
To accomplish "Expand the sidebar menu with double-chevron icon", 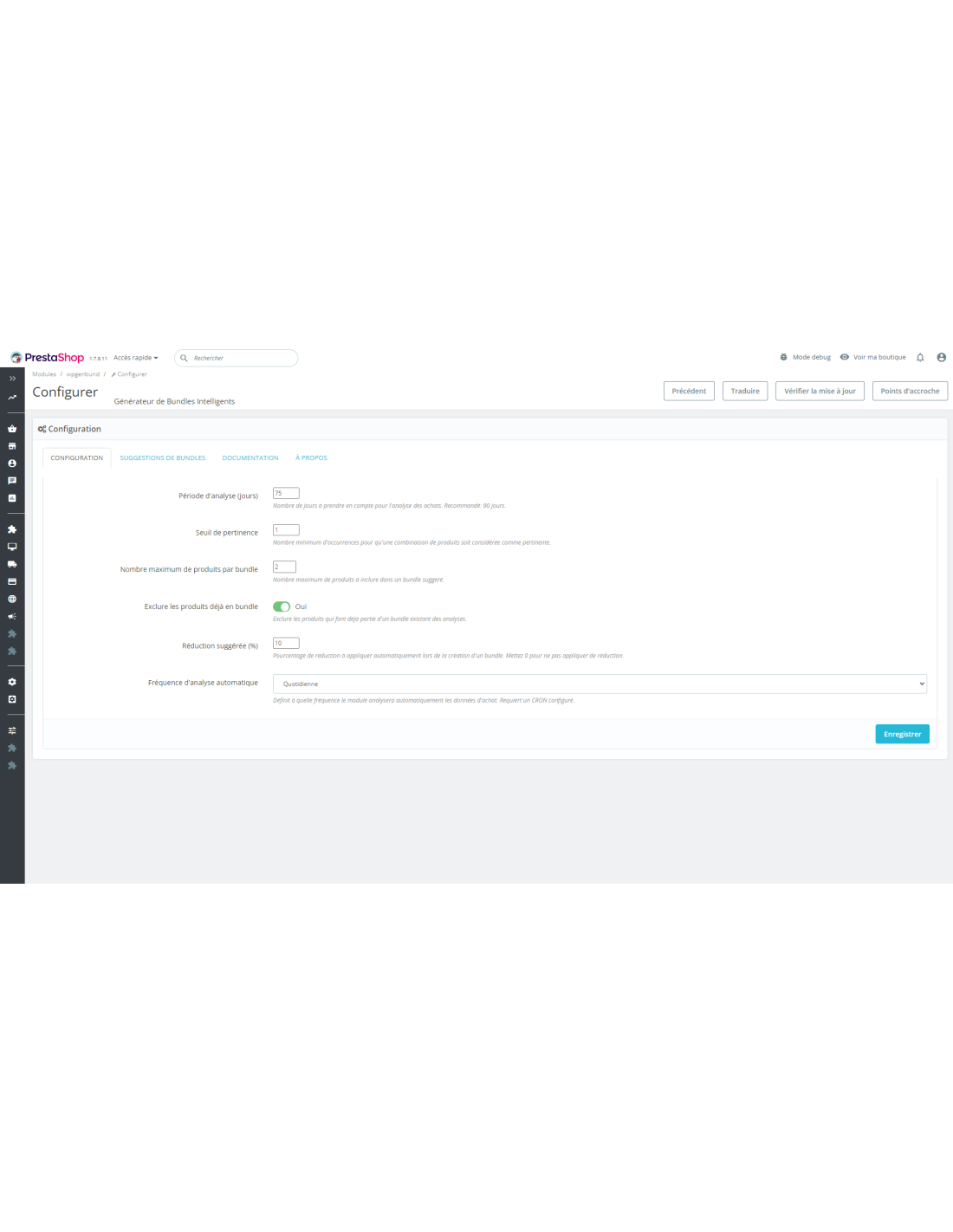I will (12, 379).
